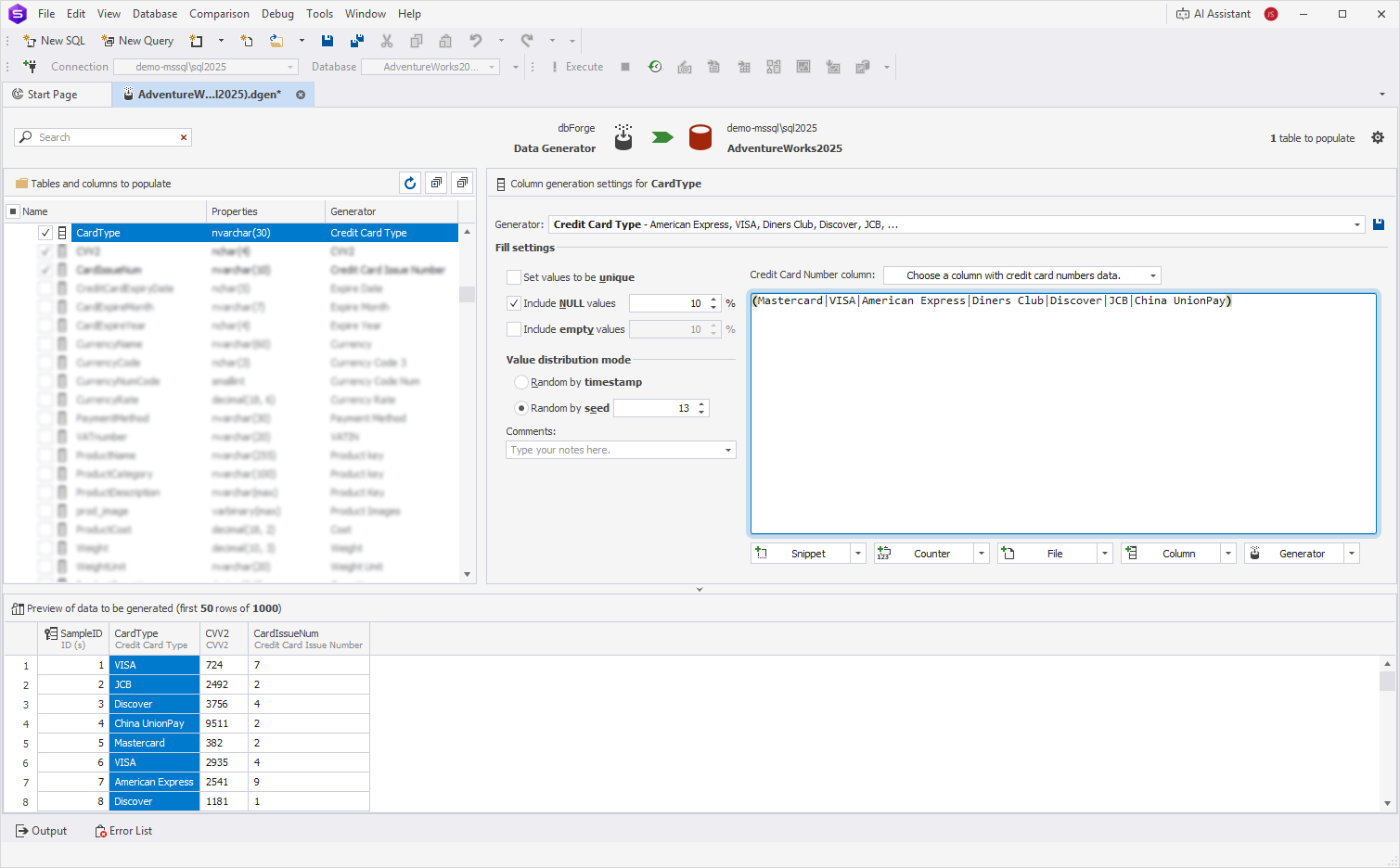1400x868 pixels.
Task: Open the Credit Card Number column dropdown
Action: click(1153, 275)
